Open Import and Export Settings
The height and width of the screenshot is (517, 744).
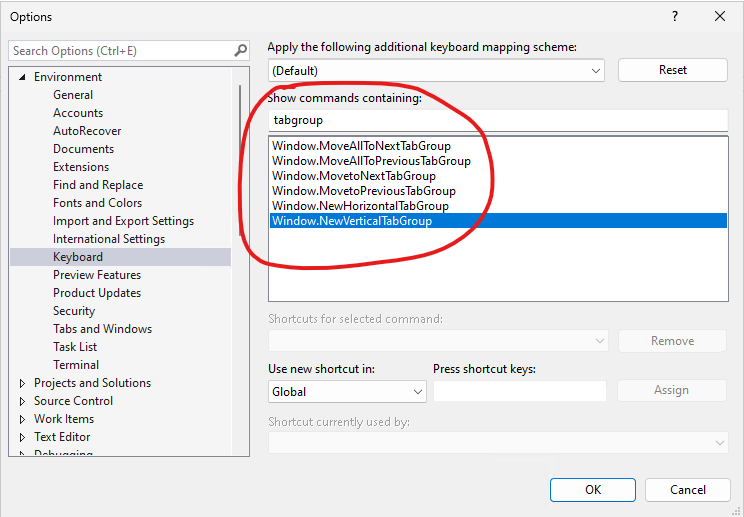[123, 221]
